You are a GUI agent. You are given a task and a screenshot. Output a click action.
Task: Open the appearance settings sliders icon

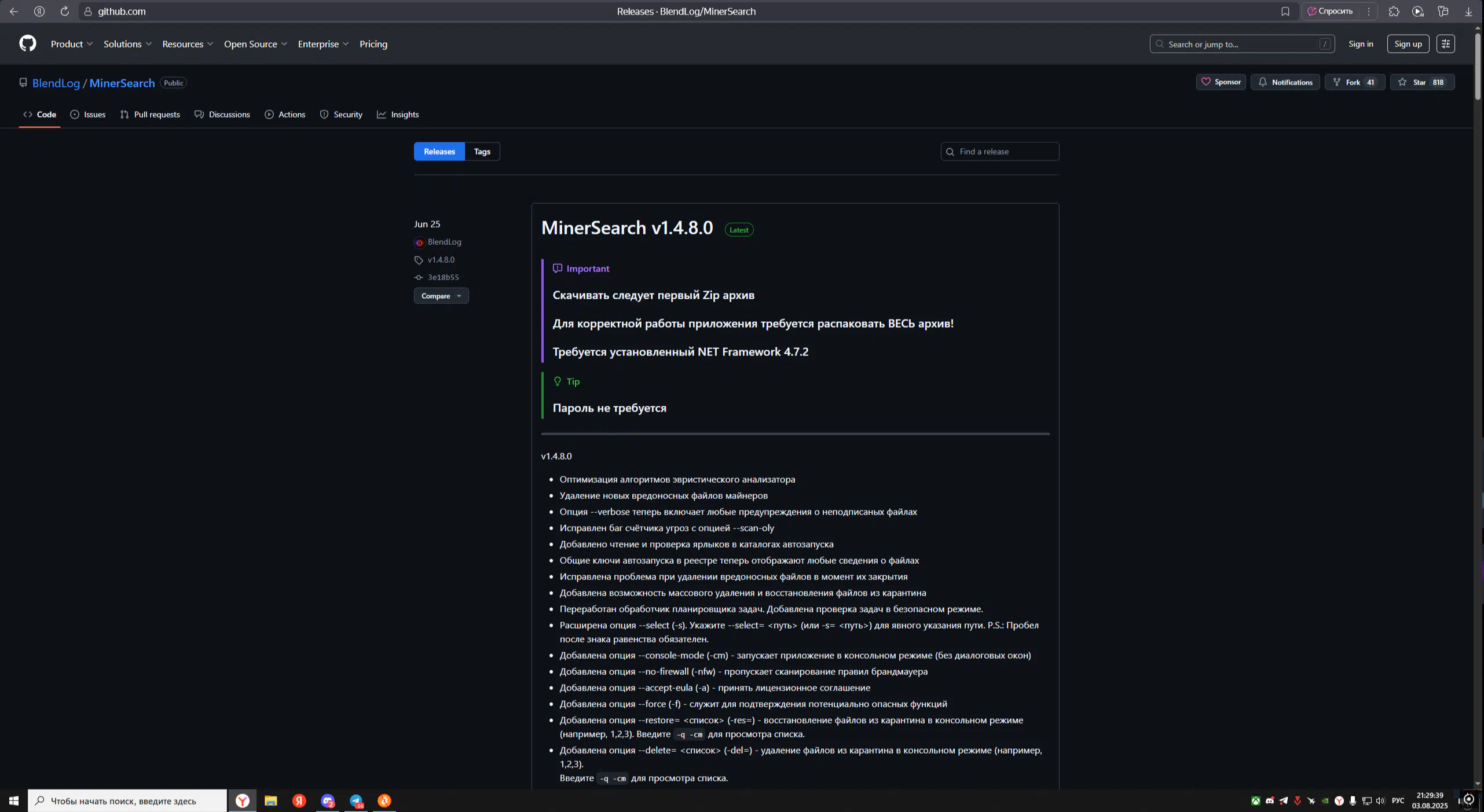click(1446, 44)
